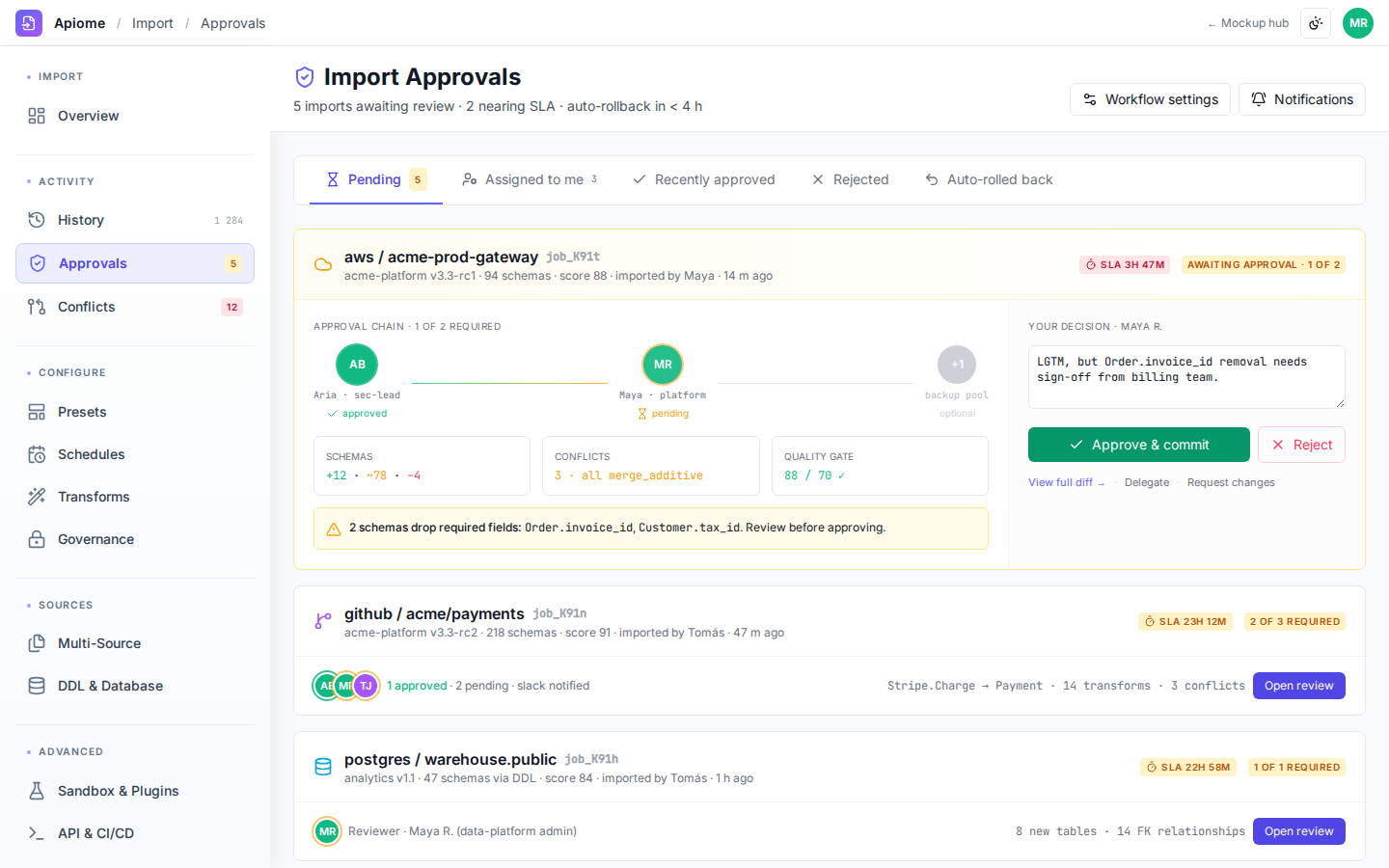Click the cloud icon beside aws / acme-prod-gateway
Image resolution: width=1389 pixels, height=868 pixels.
click(x=323, y=265)
